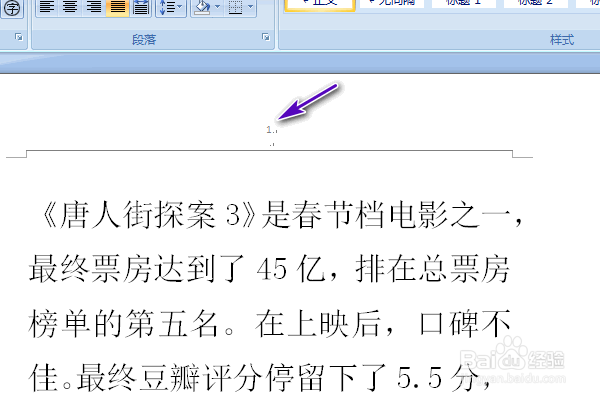
Task: Apply the 标题 1 style
Action: [x=464, y=3]
